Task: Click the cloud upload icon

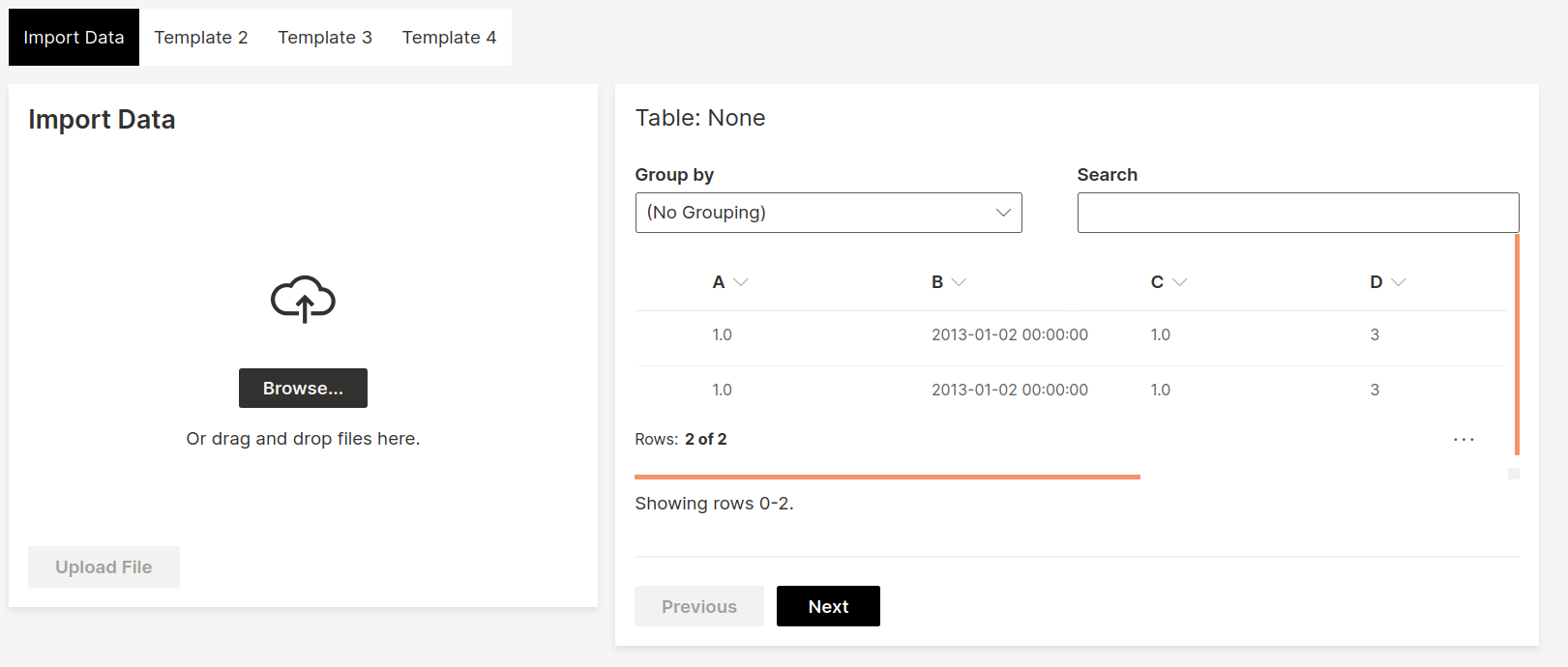Action: tap(303, 299)
